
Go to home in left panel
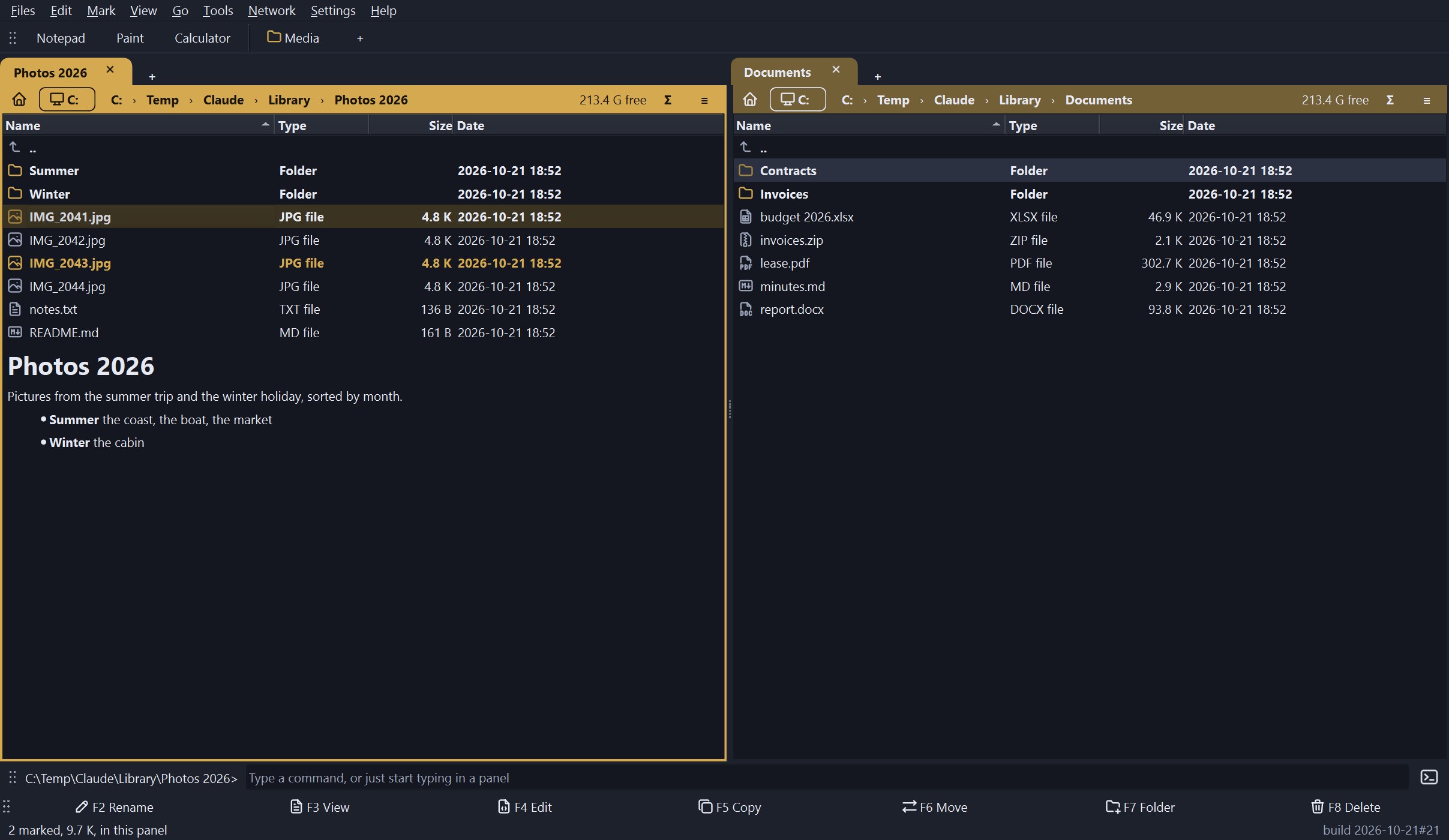19,100
